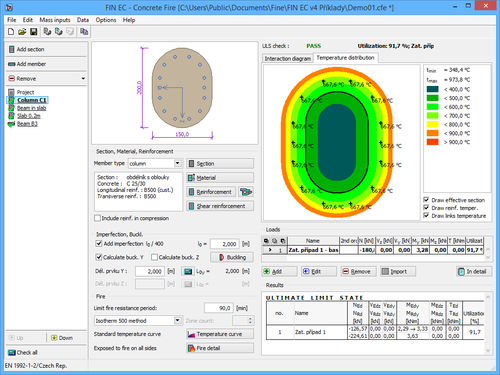Click the dark teal < 400,0 °C swatch
This screenshot has width=500, height=375.
click(432, 89)
